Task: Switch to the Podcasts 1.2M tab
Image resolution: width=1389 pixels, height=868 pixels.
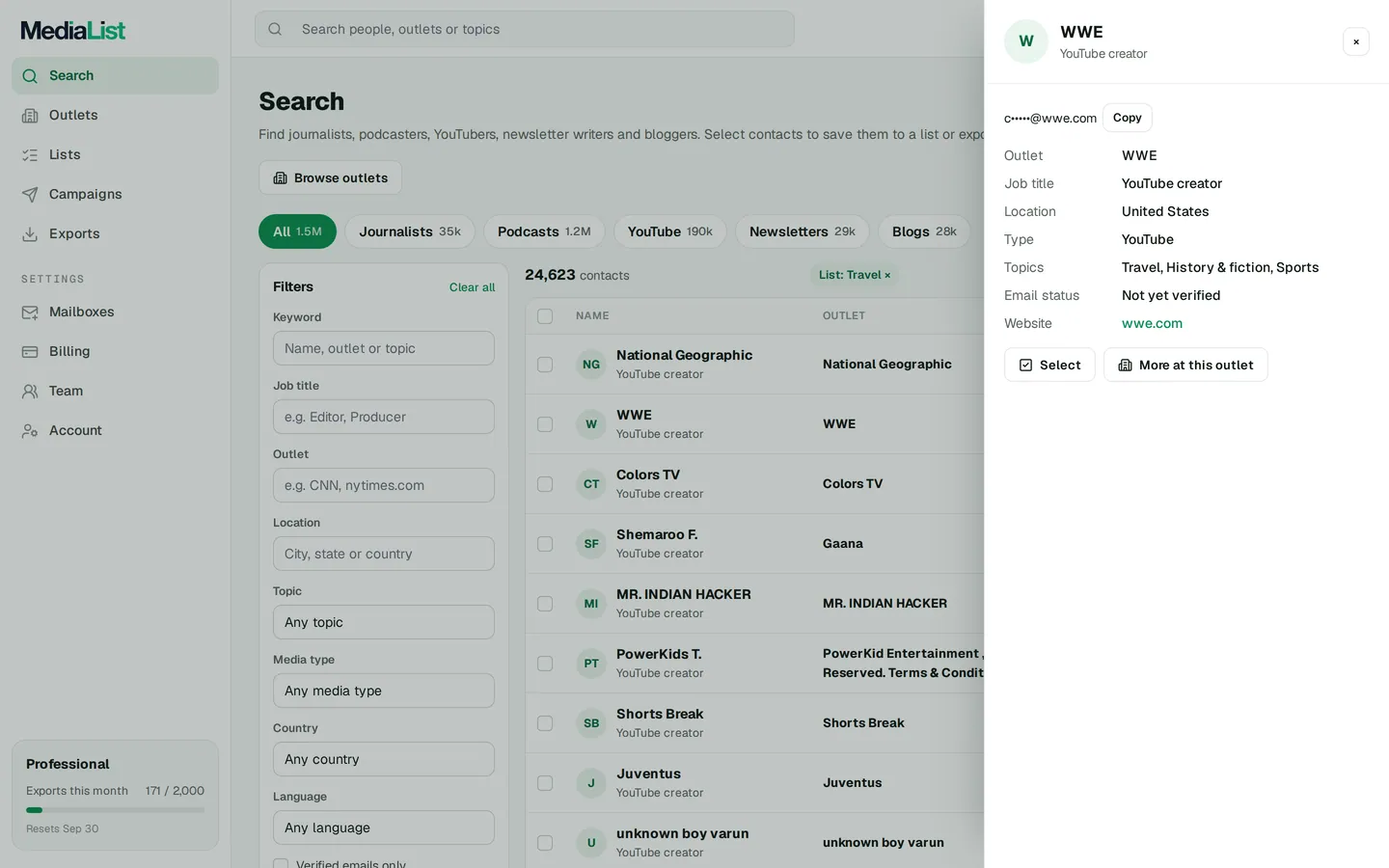Action: [544, 231]
